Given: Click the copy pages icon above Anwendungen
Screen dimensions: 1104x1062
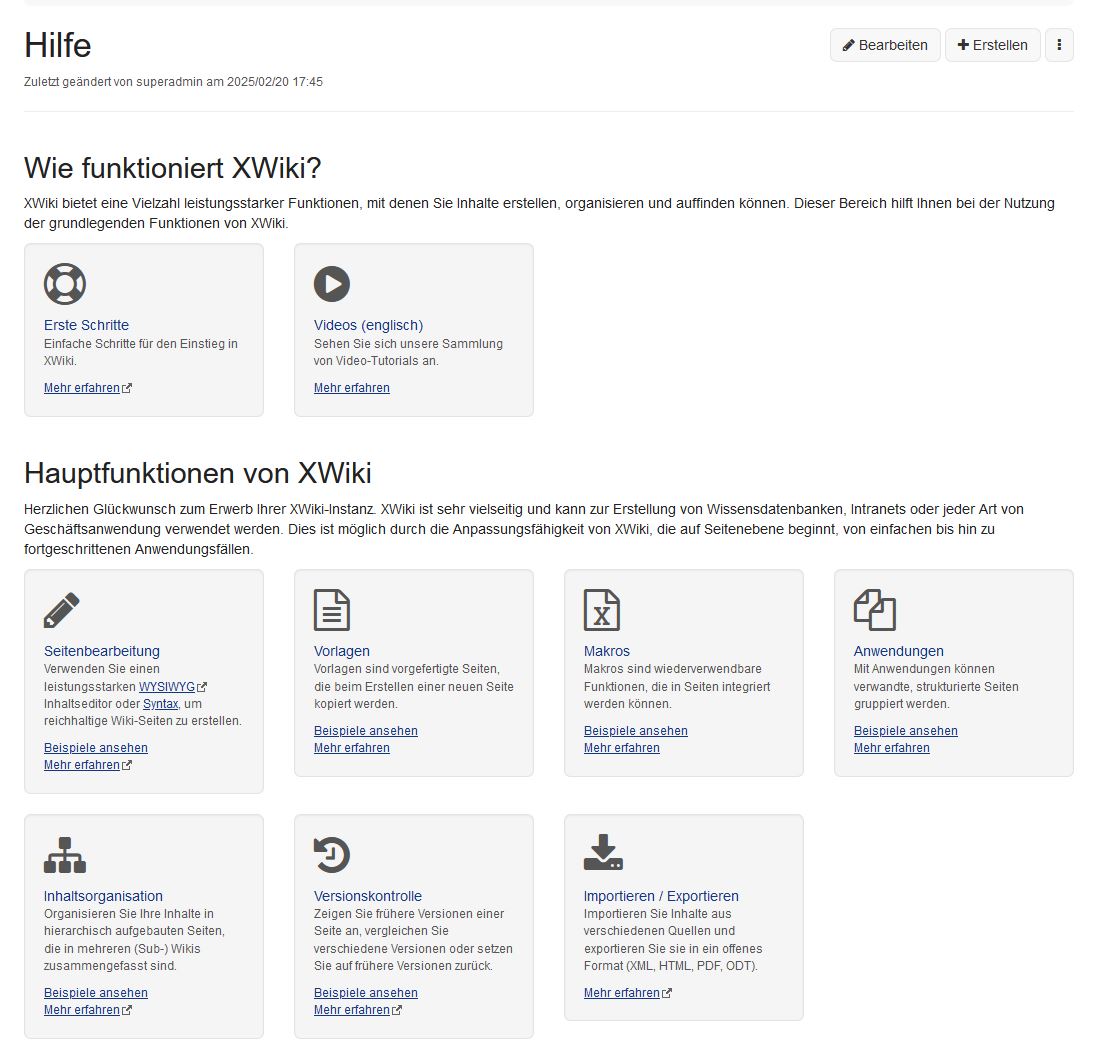Looking at the screenshot, I should click(x=874, y=610).
